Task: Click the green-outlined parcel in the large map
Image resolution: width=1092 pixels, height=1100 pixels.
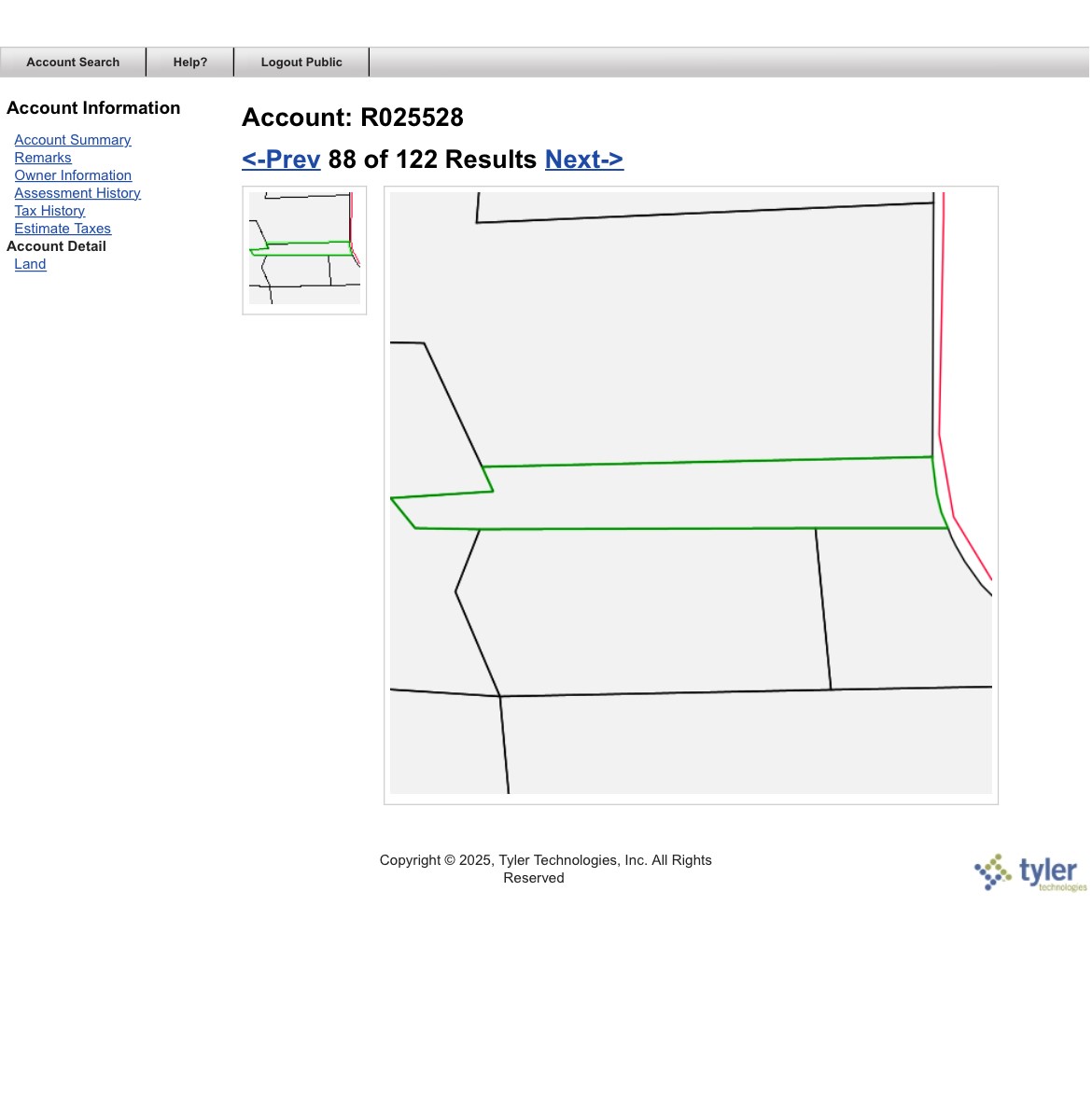Action: (x=709, y=494)
